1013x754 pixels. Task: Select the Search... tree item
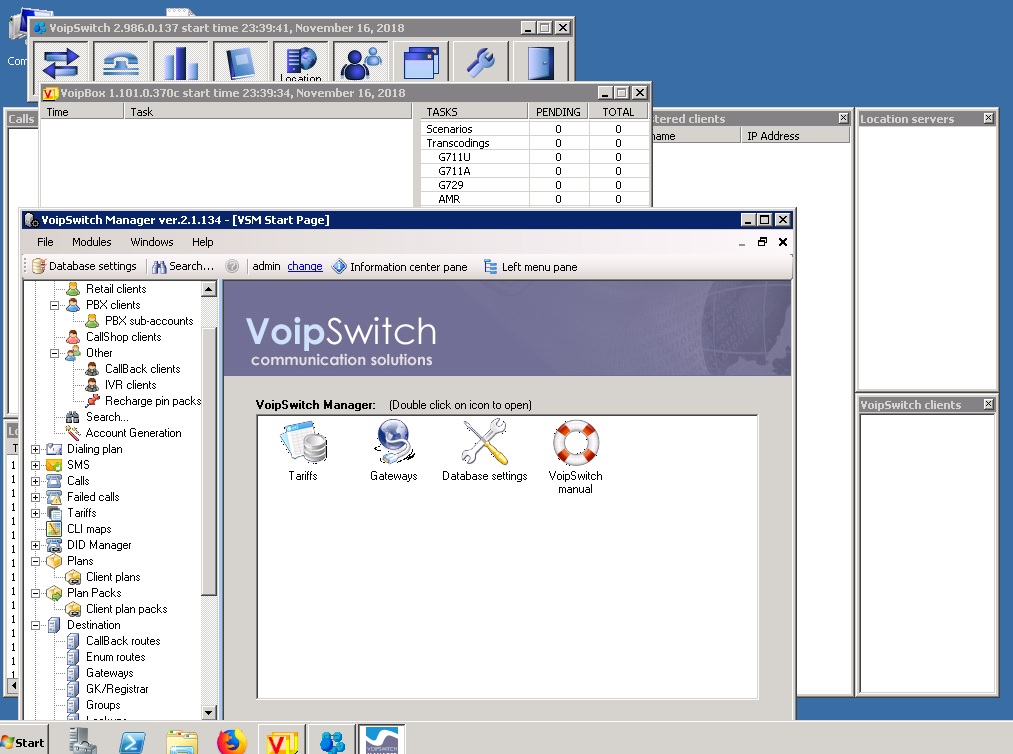(107, 417)
